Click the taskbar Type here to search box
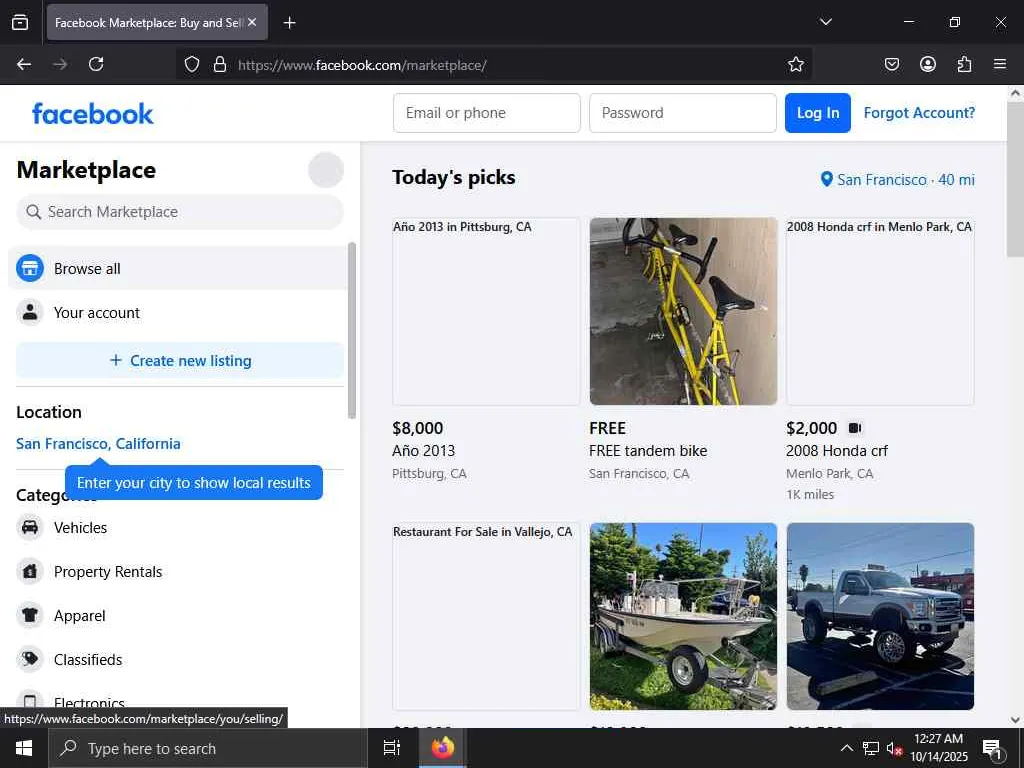Viewport: 1024px width, 768px height. coord(208,748)
